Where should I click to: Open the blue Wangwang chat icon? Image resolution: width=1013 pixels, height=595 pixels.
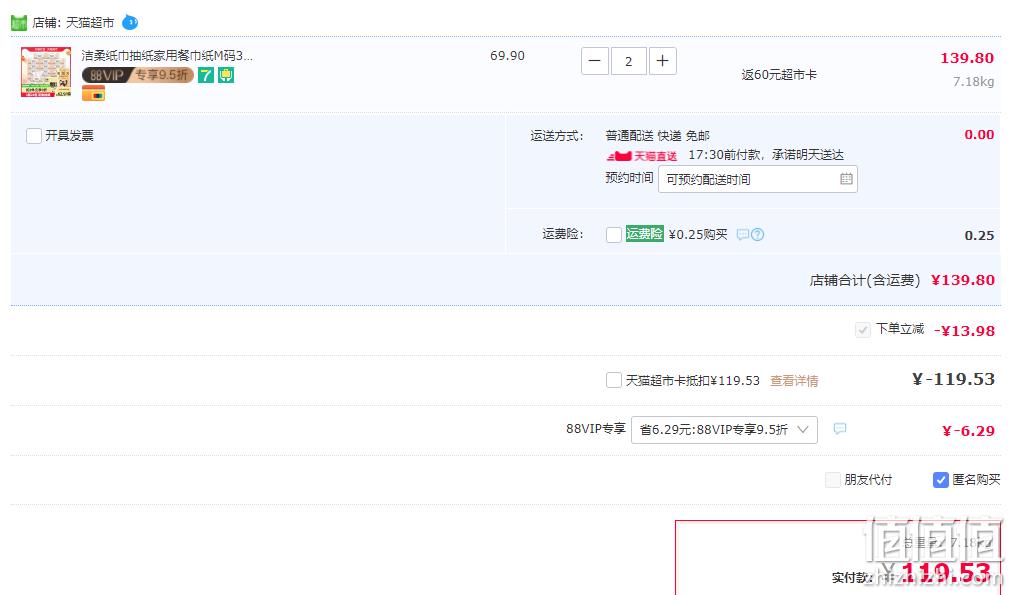[130, 22]
